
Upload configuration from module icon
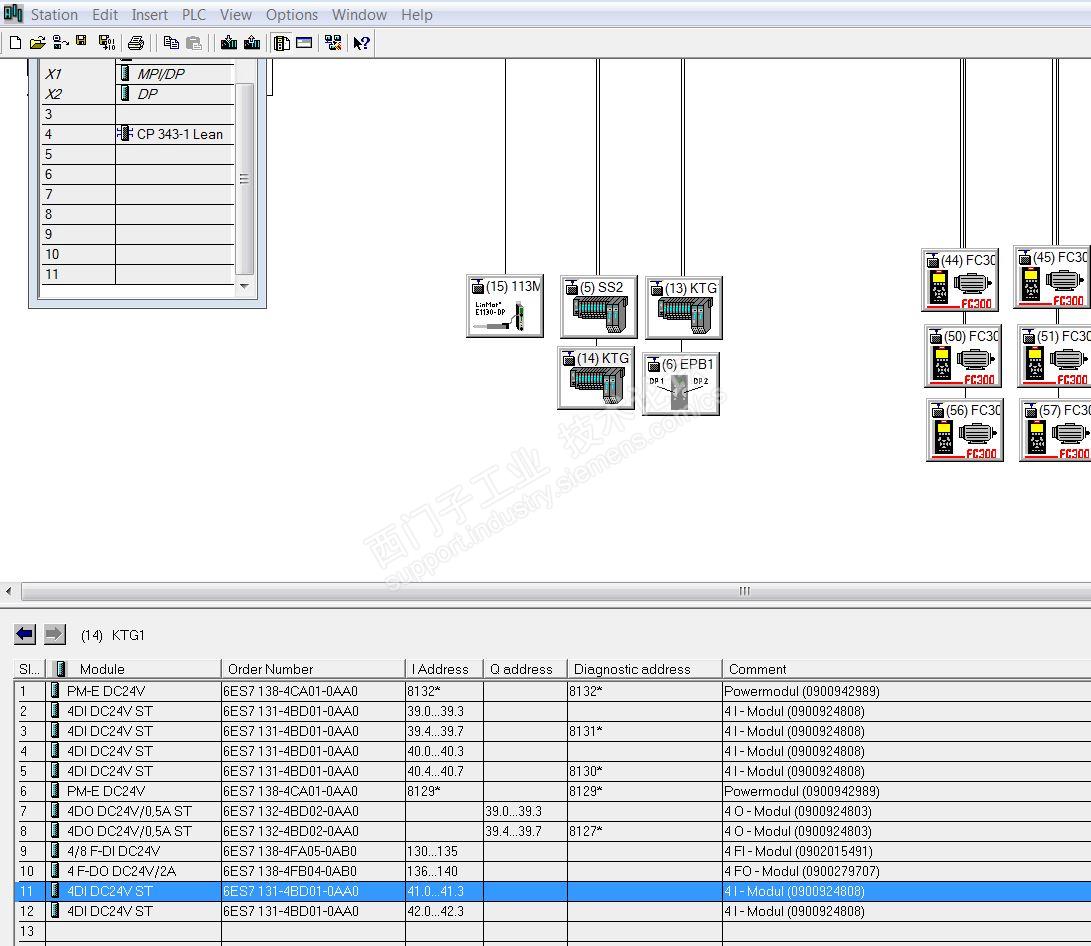(252, 43)
